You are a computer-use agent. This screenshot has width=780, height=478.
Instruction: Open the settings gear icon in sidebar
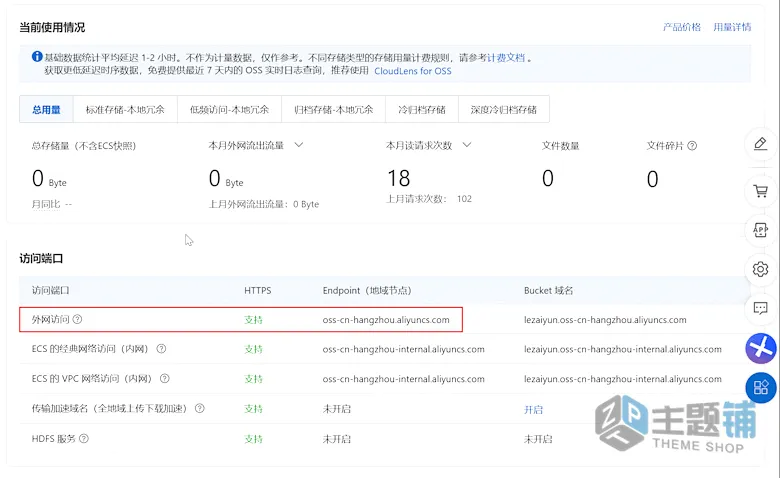click(760, 269)
